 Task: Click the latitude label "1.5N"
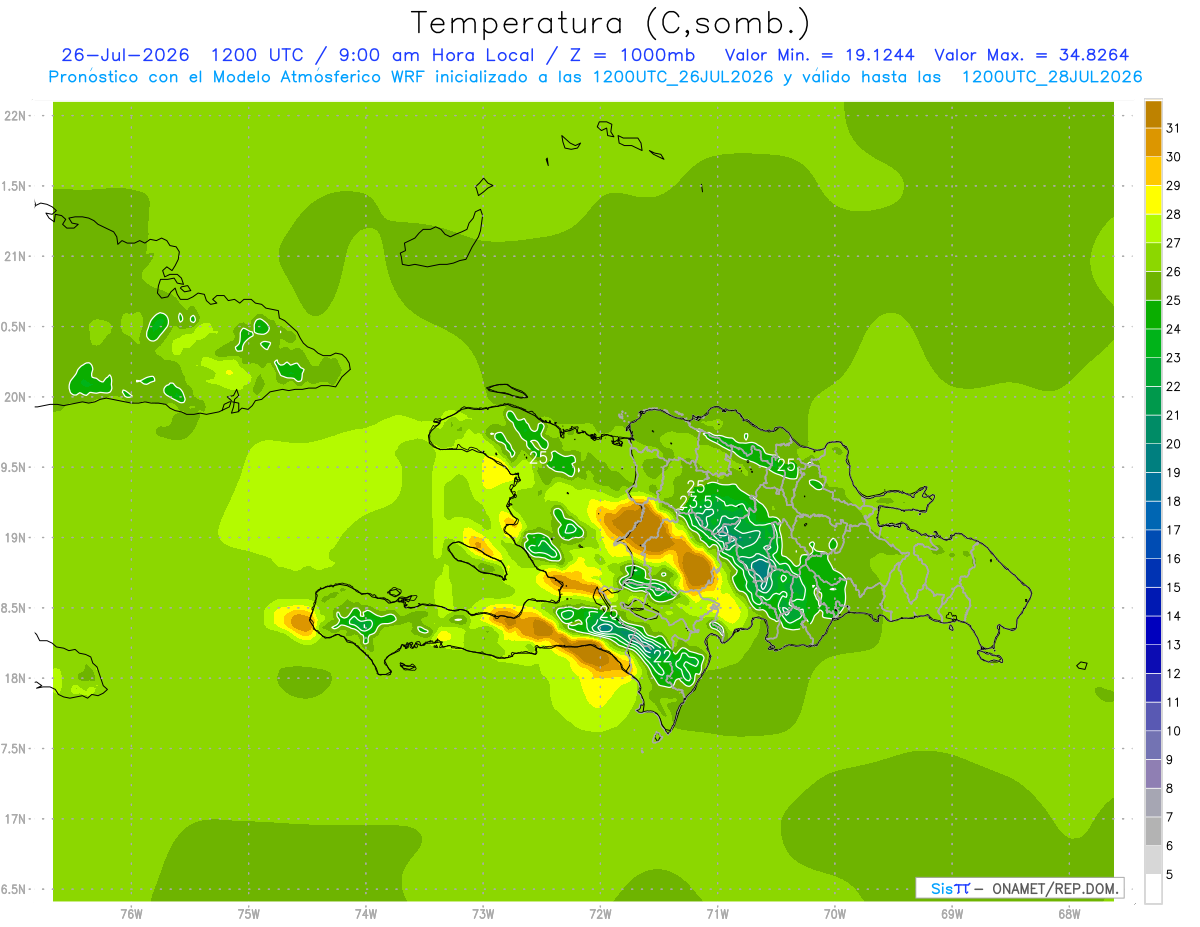pyautogui.click(x=15, y=187)
